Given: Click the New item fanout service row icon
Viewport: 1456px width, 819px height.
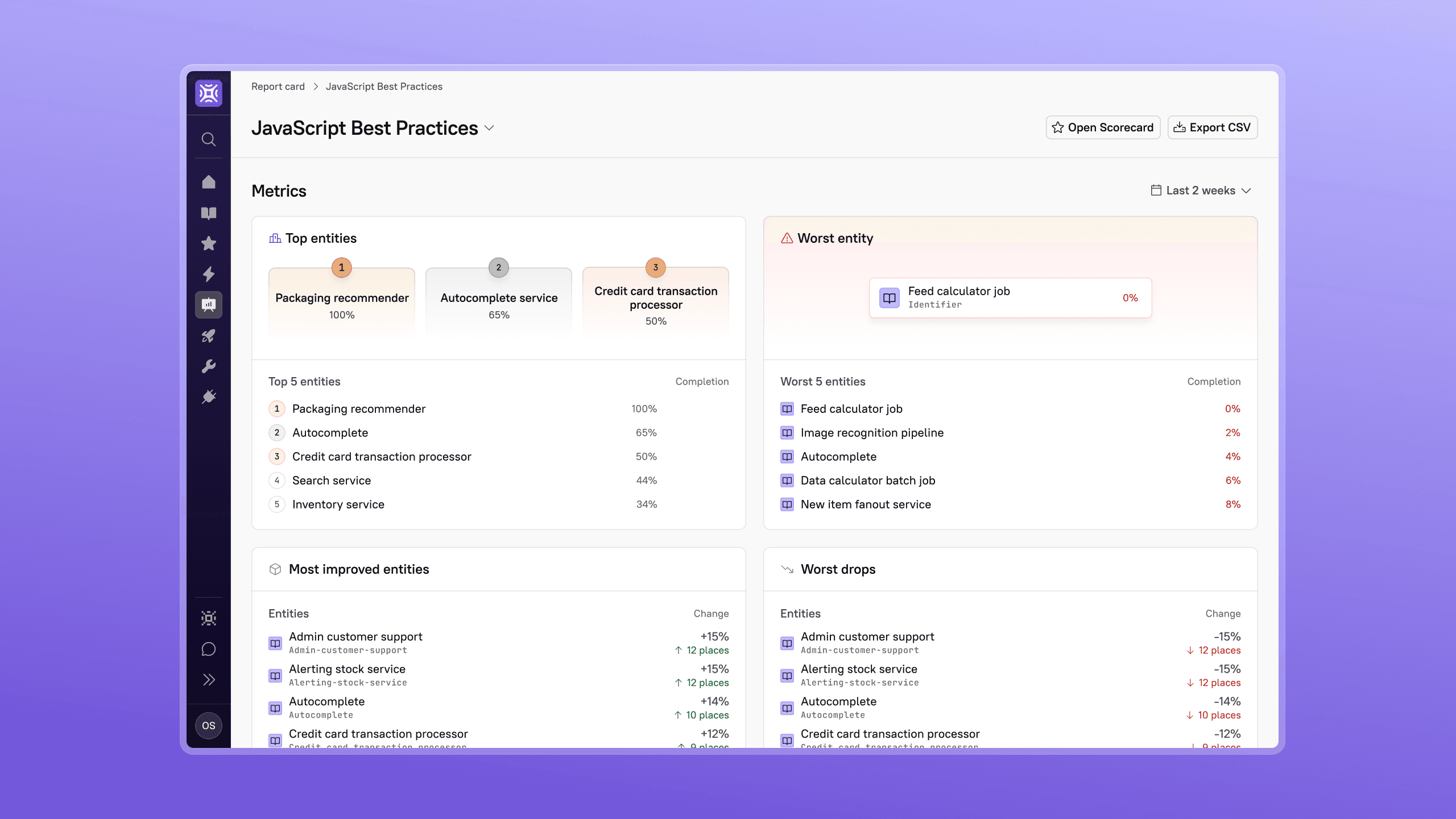Looking at the screenshot, I should [787, 504].
